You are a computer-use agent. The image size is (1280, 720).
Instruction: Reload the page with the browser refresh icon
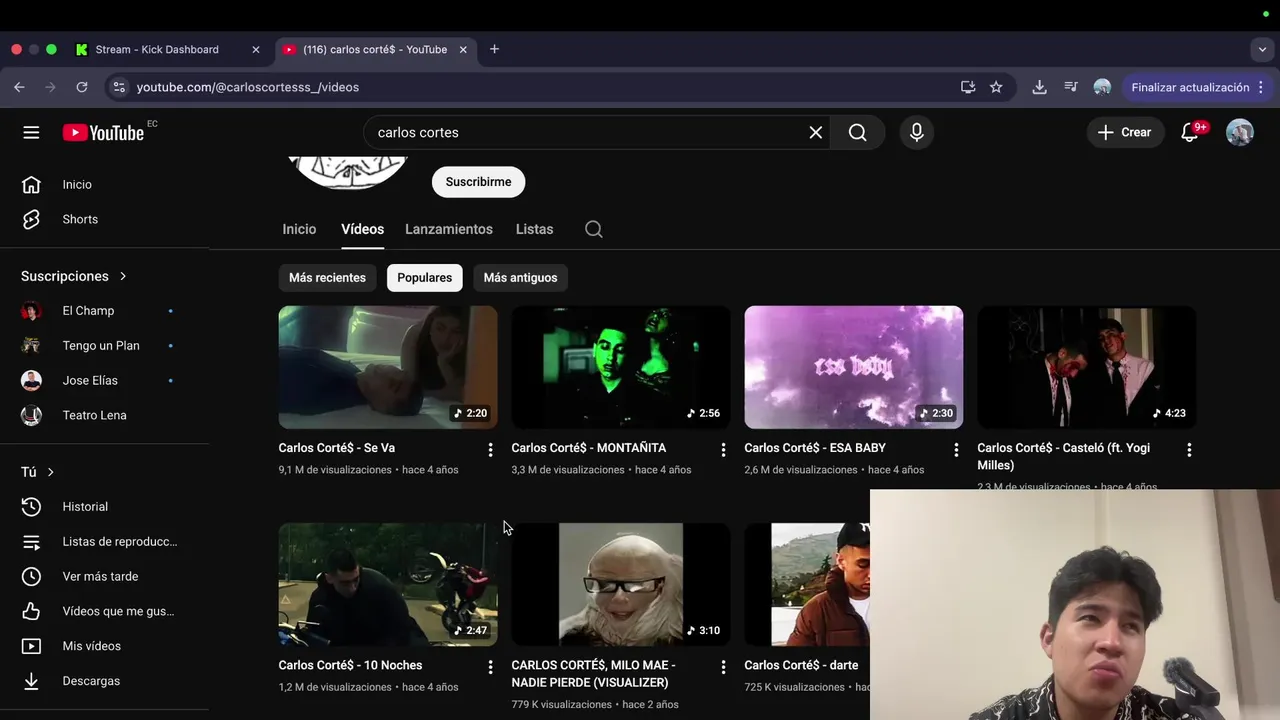coord(82,87)
